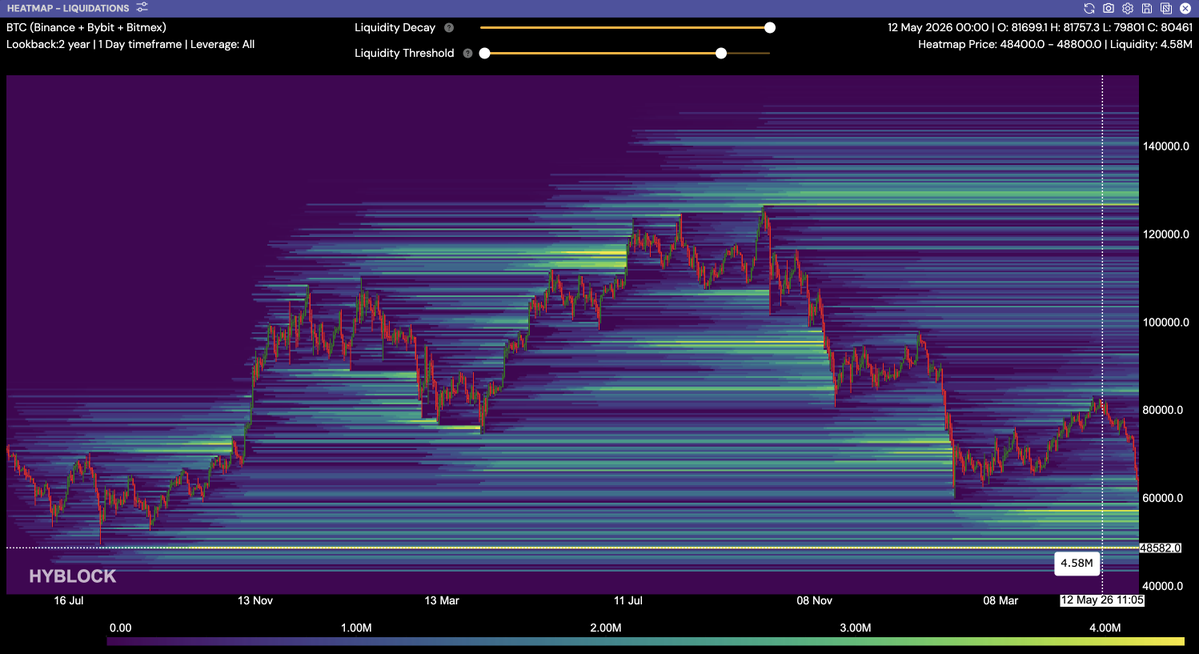Screen dimensions: 1199x654
Task: Click Liquidity Threshold right slider handle
Action: (x=721, y=54)
